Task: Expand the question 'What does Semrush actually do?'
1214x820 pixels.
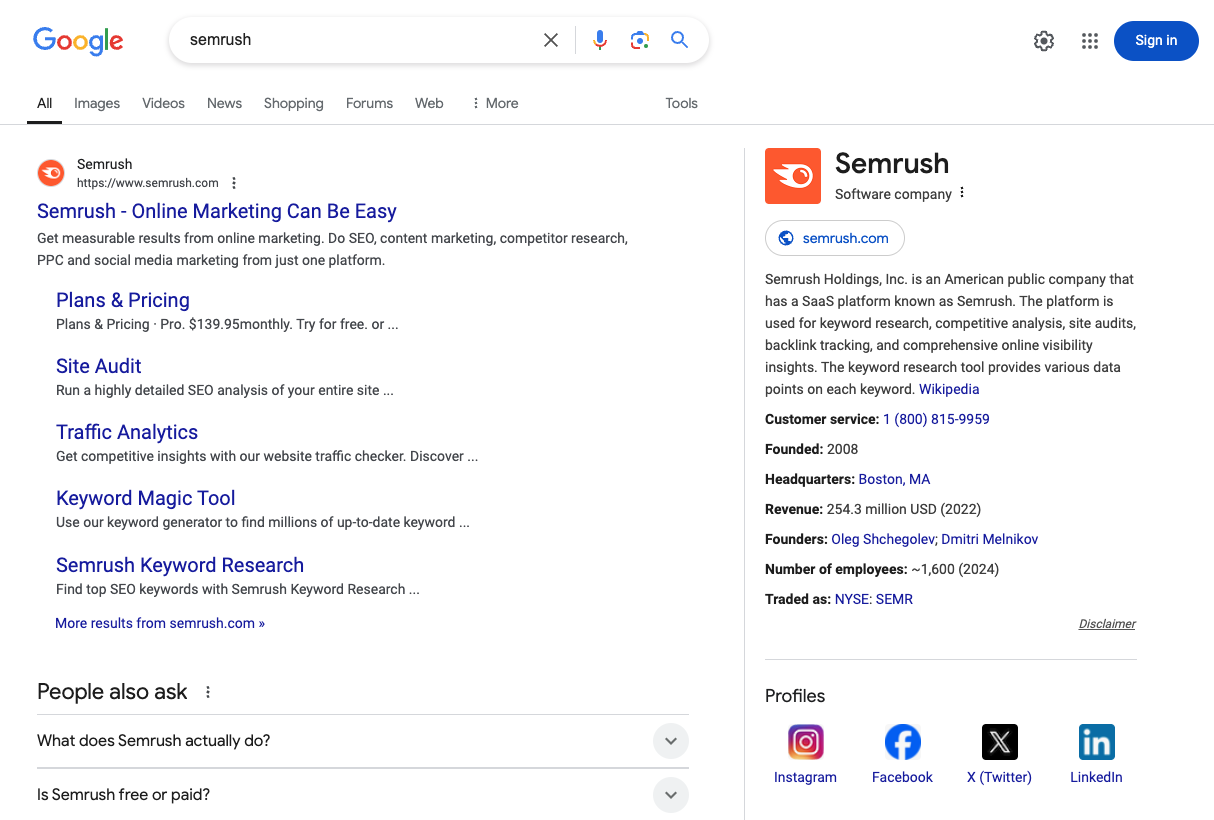Action: tap(671, 741)
